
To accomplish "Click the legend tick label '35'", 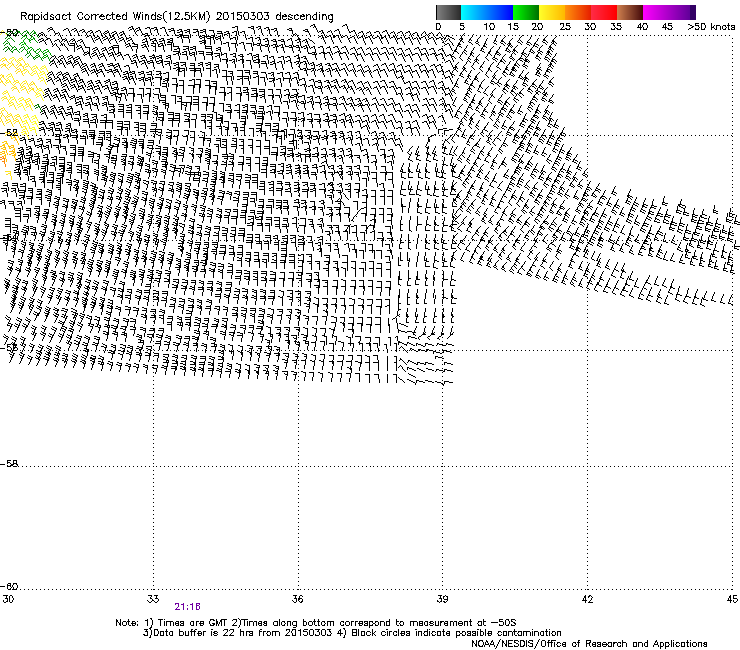I will coord(616,27).
